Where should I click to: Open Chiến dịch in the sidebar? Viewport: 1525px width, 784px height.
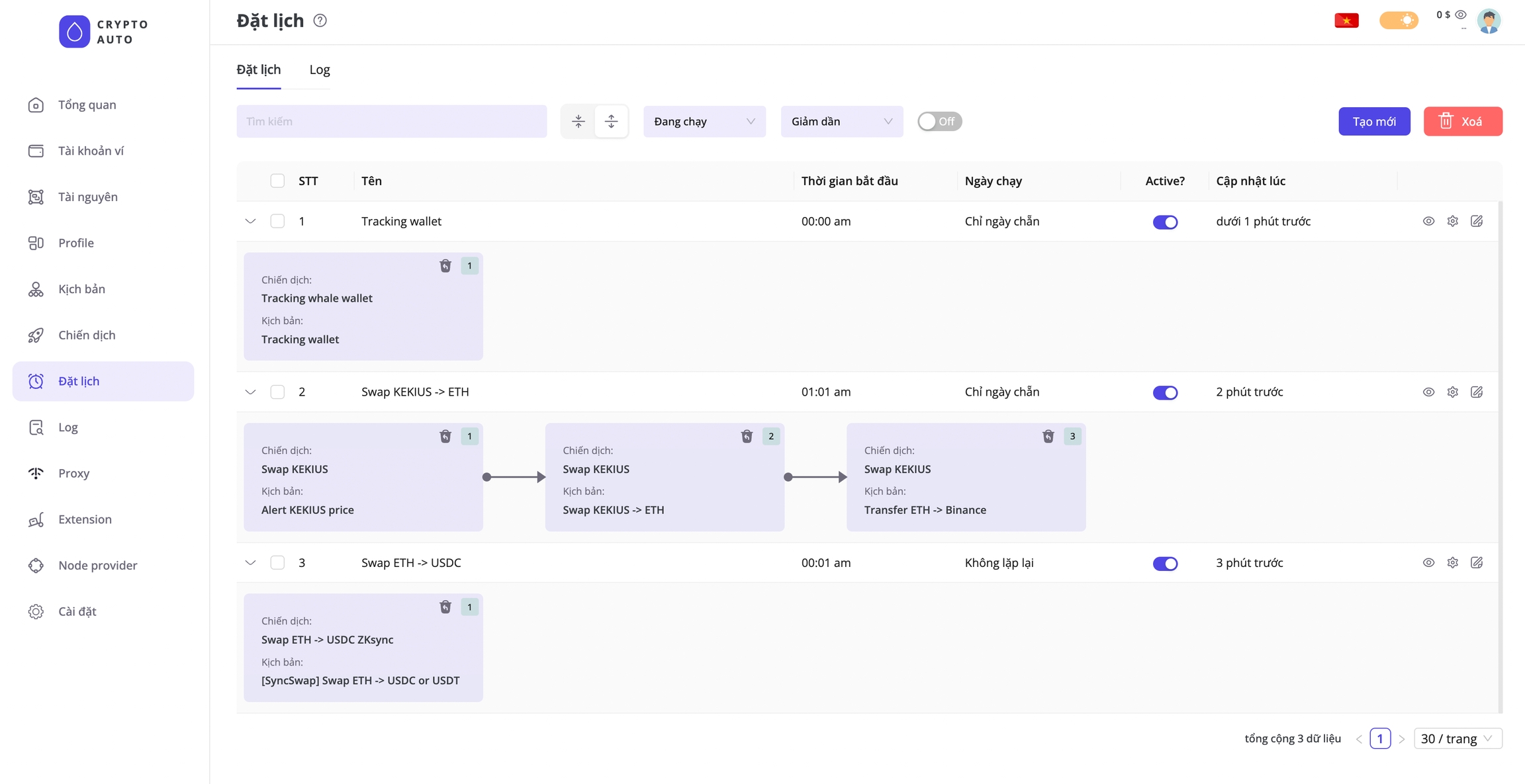pyautogui.click(x=87, y=335)
